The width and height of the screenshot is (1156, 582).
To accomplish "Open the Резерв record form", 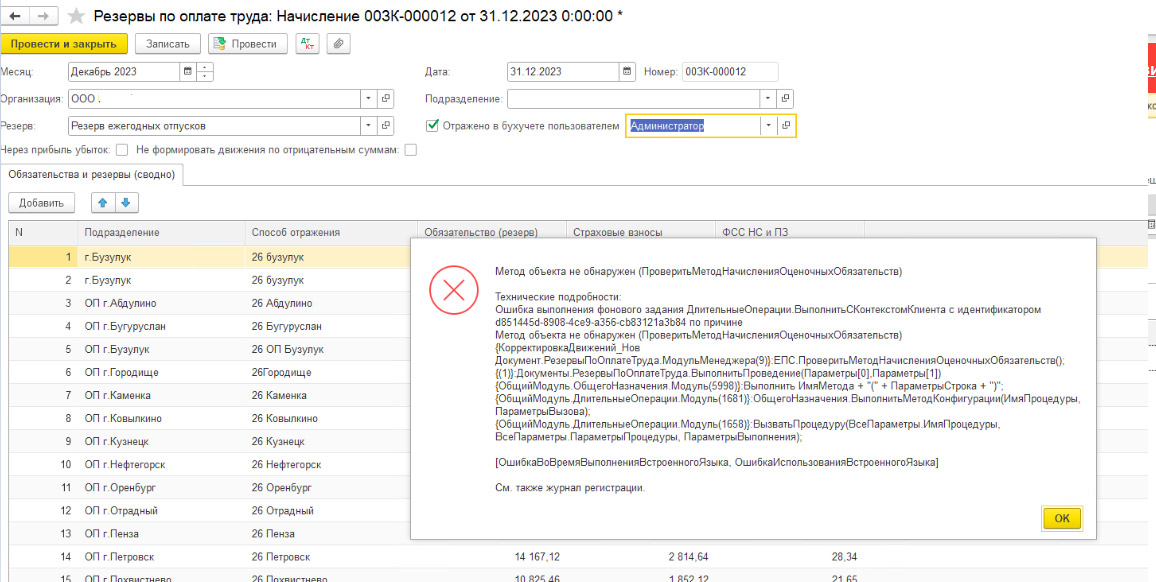I will point(385,126).
